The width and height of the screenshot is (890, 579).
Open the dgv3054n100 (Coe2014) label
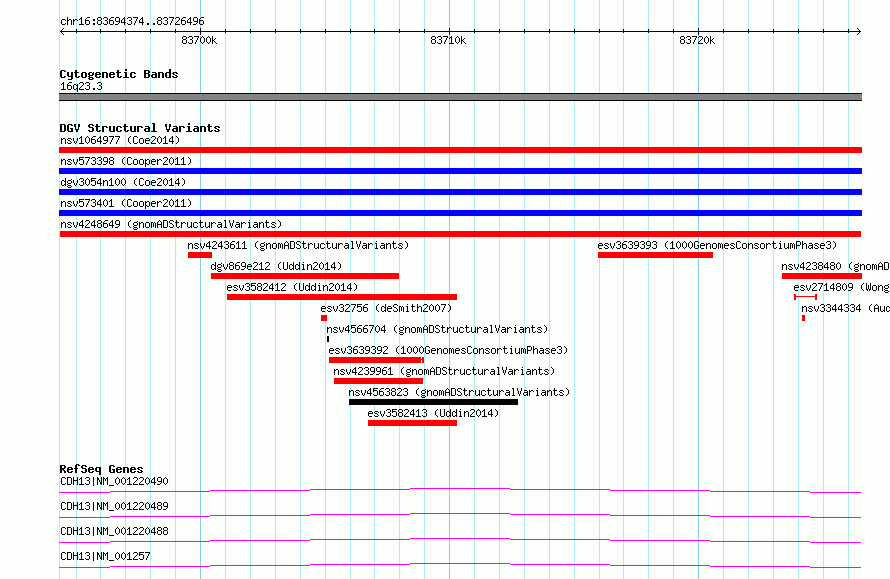tap(123, 182)
